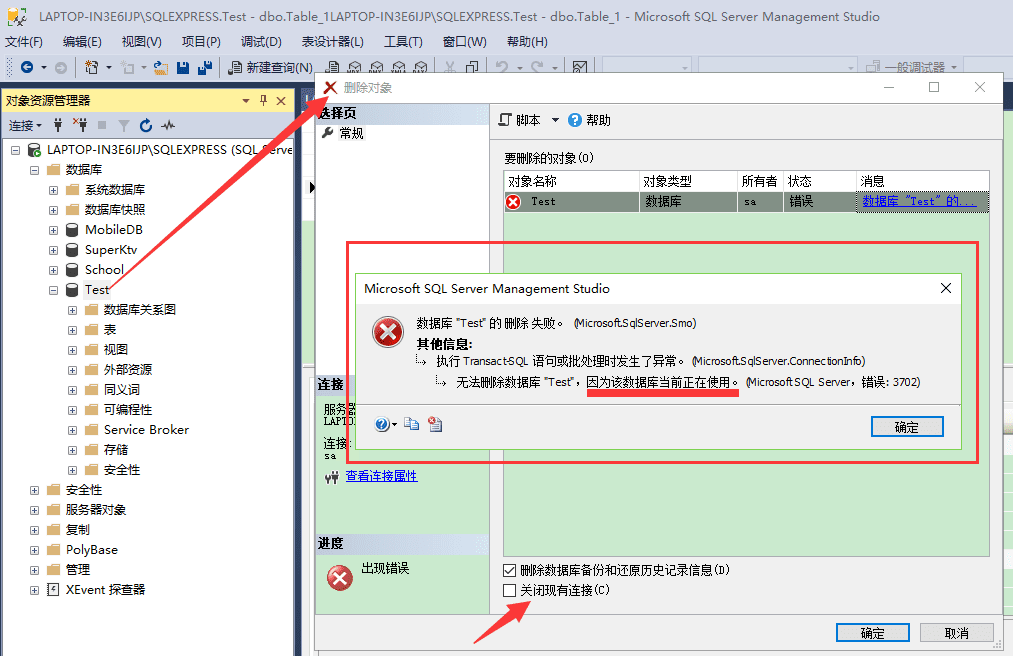Click 取消 in 删除对象 dialog
Screen dimensions: 1013x656
pos(957,633)
